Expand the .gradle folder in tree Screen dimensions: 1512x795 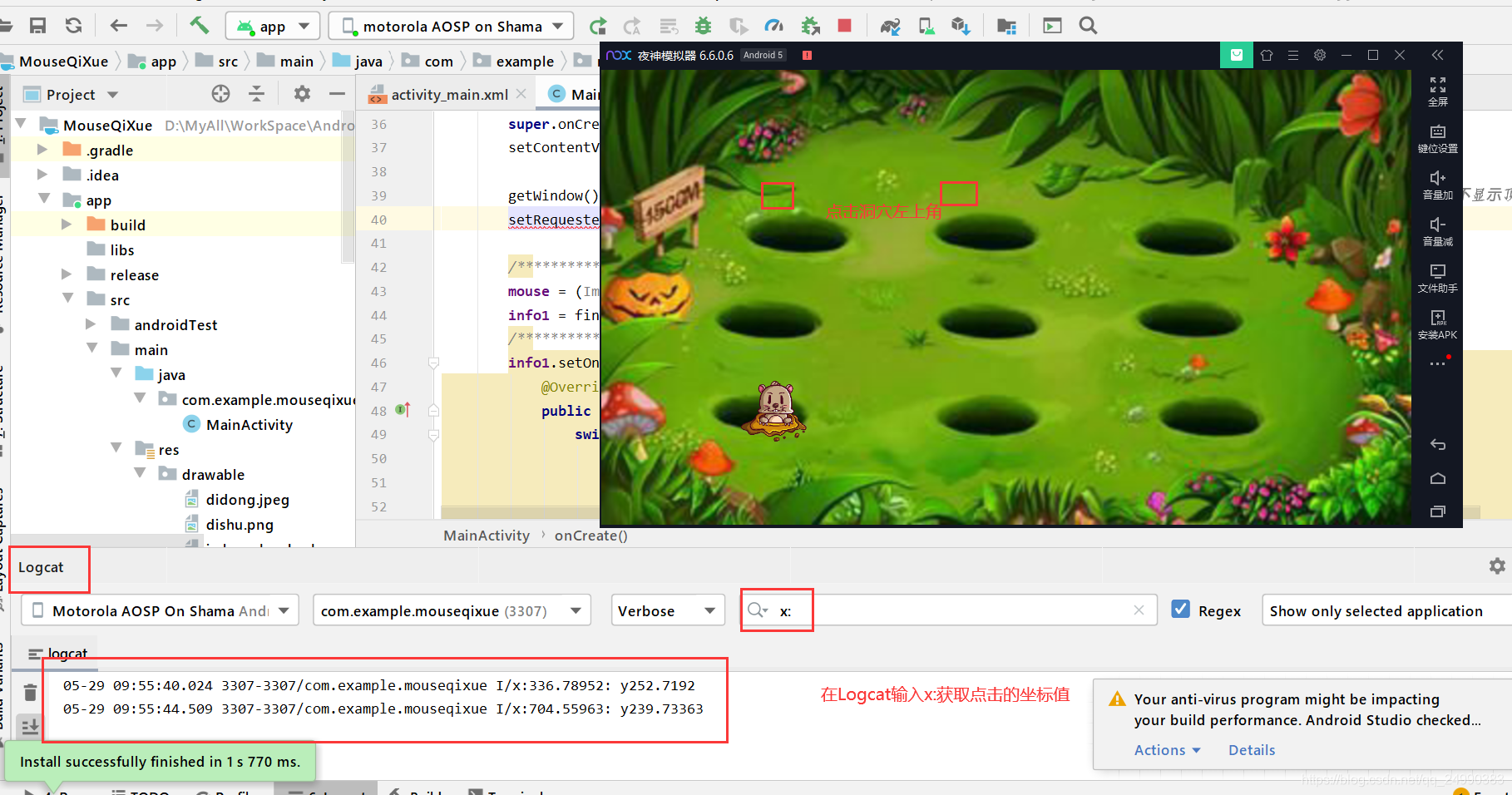coord(42,150)
